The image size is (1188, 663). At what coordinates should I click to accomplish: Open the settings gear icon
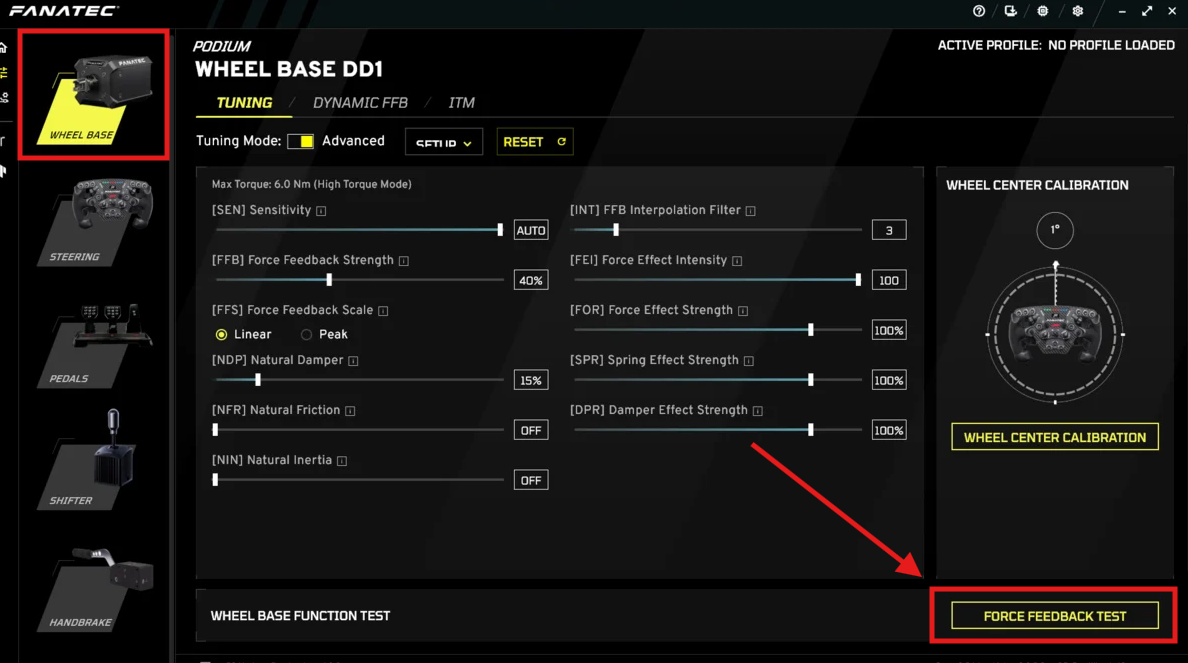pos(1077,11)
